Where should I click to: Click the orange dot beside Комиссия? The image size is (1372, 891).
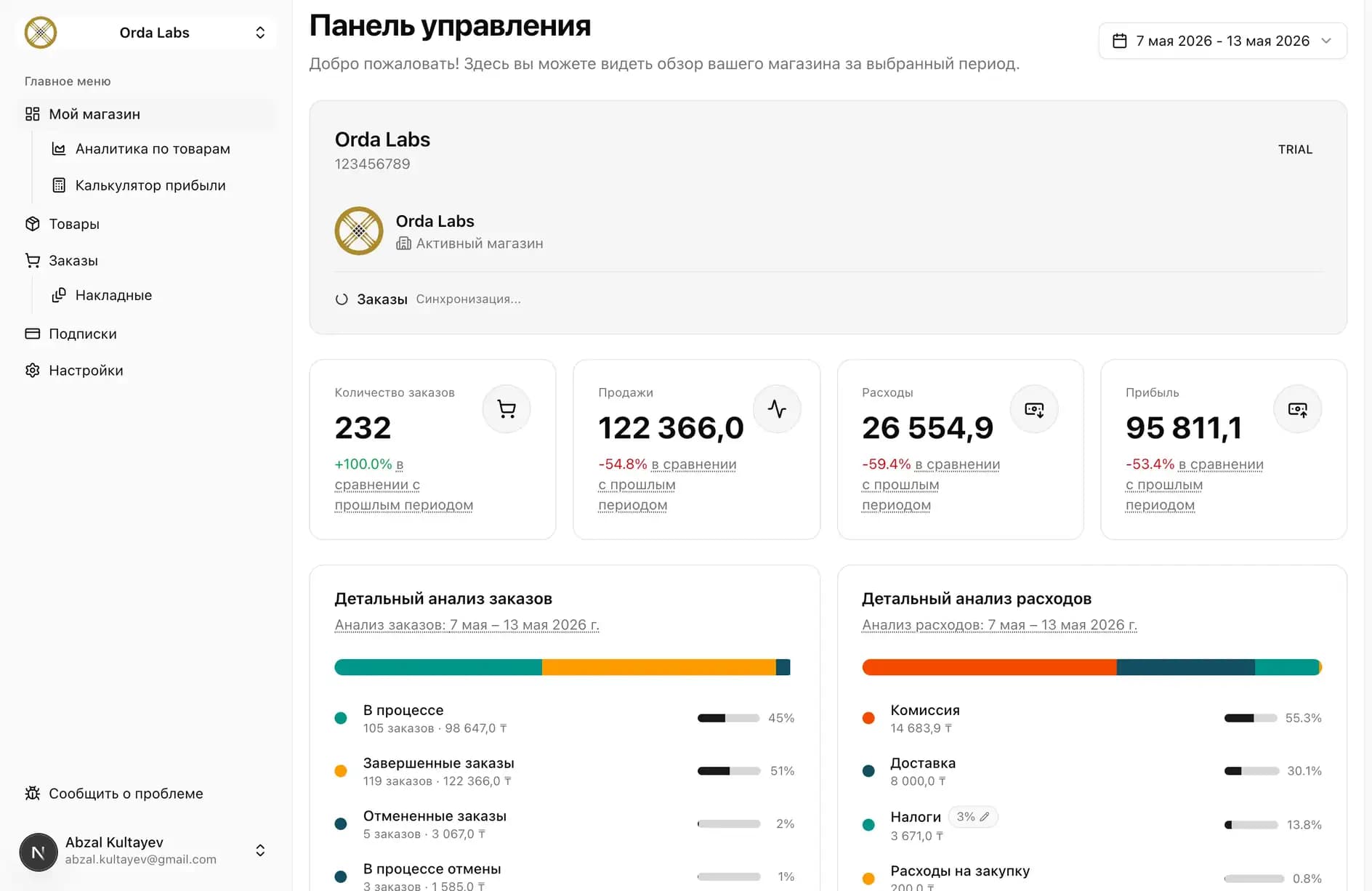click(x=868, y=718)
